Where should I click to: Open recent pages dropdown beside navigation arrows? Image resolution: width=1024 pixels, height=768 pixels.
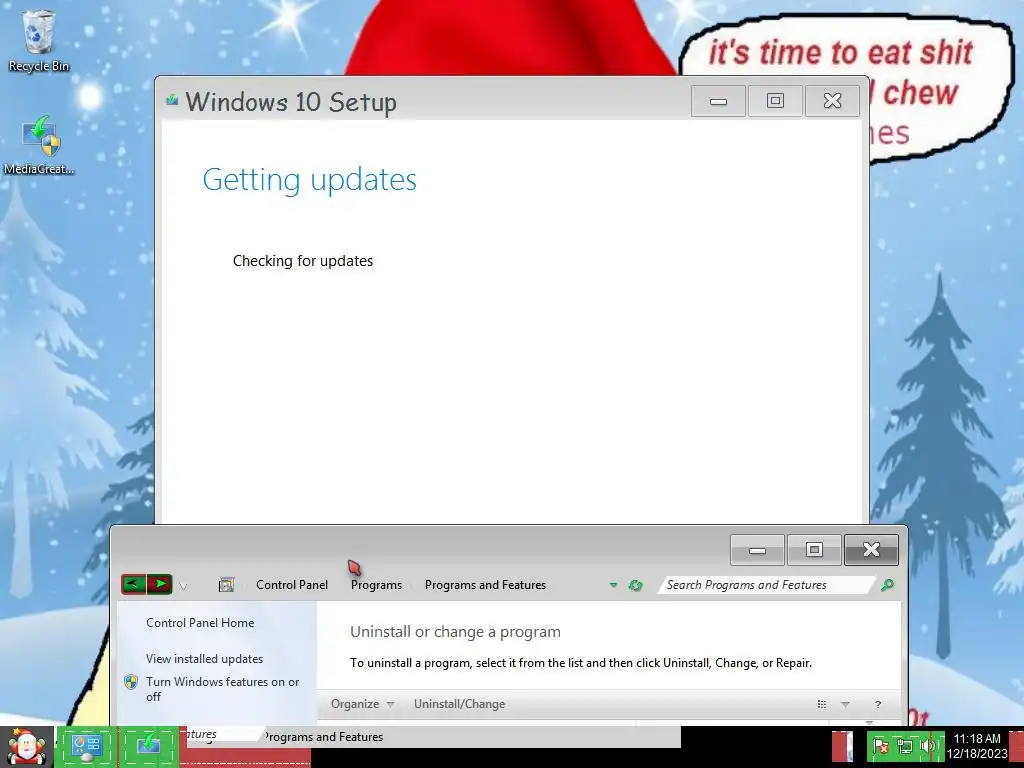[184, 586]
